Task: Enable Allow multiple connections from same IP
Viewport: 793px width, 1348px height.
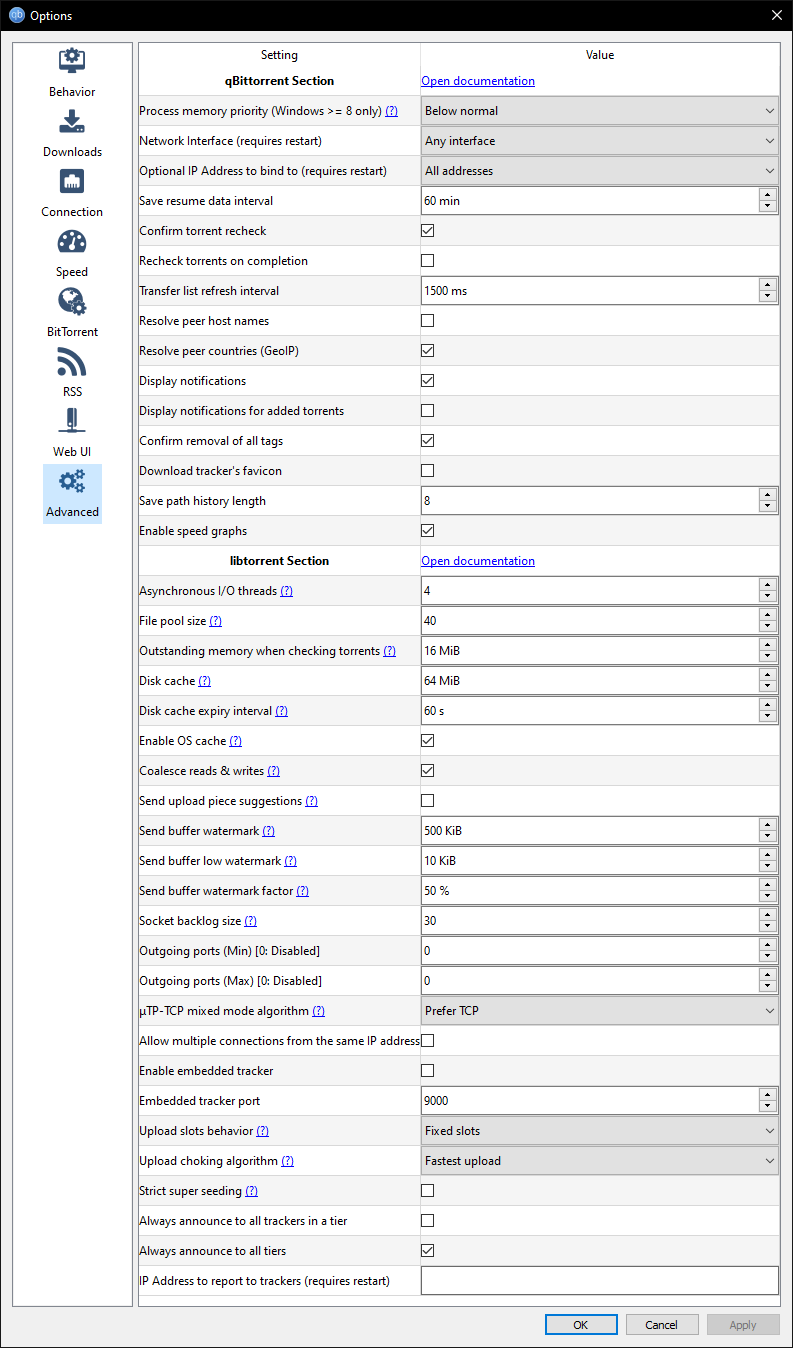Action: 427,1041
